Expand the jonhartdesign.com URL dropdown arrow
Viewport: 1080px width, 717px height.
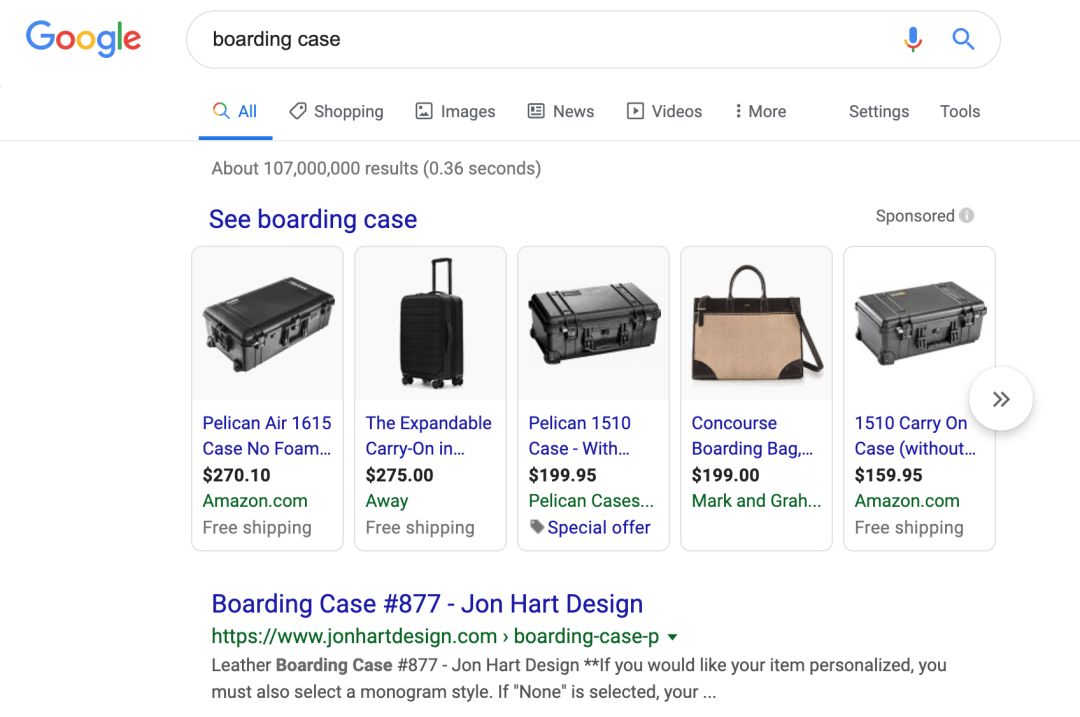coord(673,637)
